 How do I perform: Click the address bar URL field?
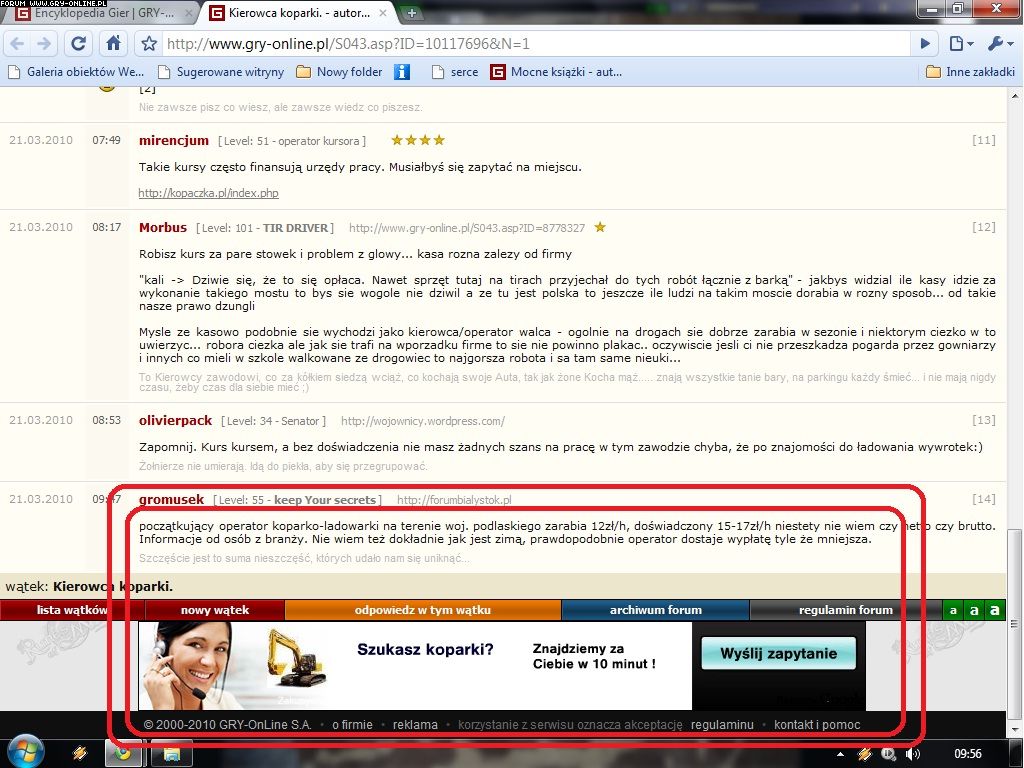pos(536,44)
